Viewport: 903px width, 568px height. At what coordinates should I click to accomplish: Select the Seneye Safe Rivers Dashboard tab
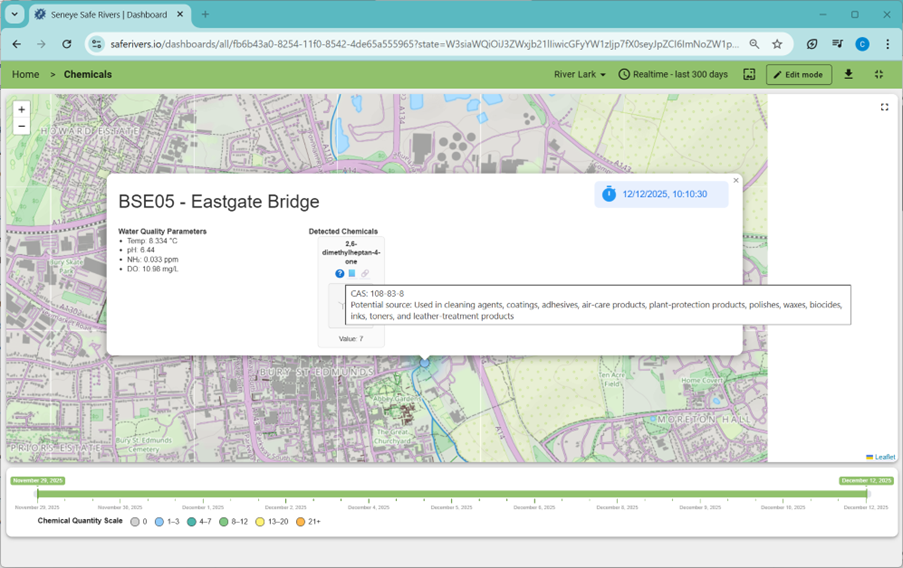click(x=109, y=14)
